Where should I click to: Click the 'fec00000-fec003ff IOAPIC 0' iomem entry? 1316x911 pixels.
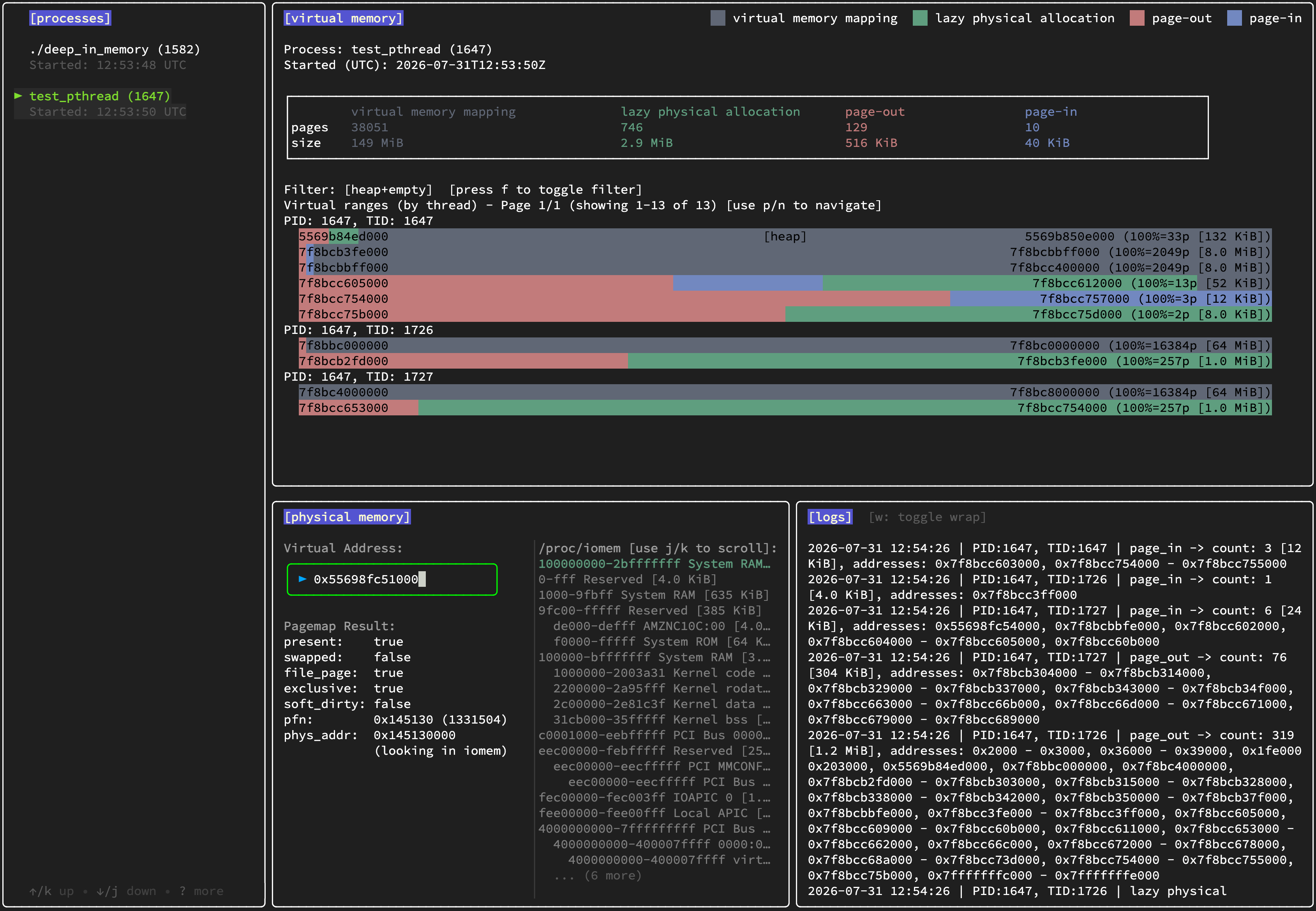[x=654, y=797]
